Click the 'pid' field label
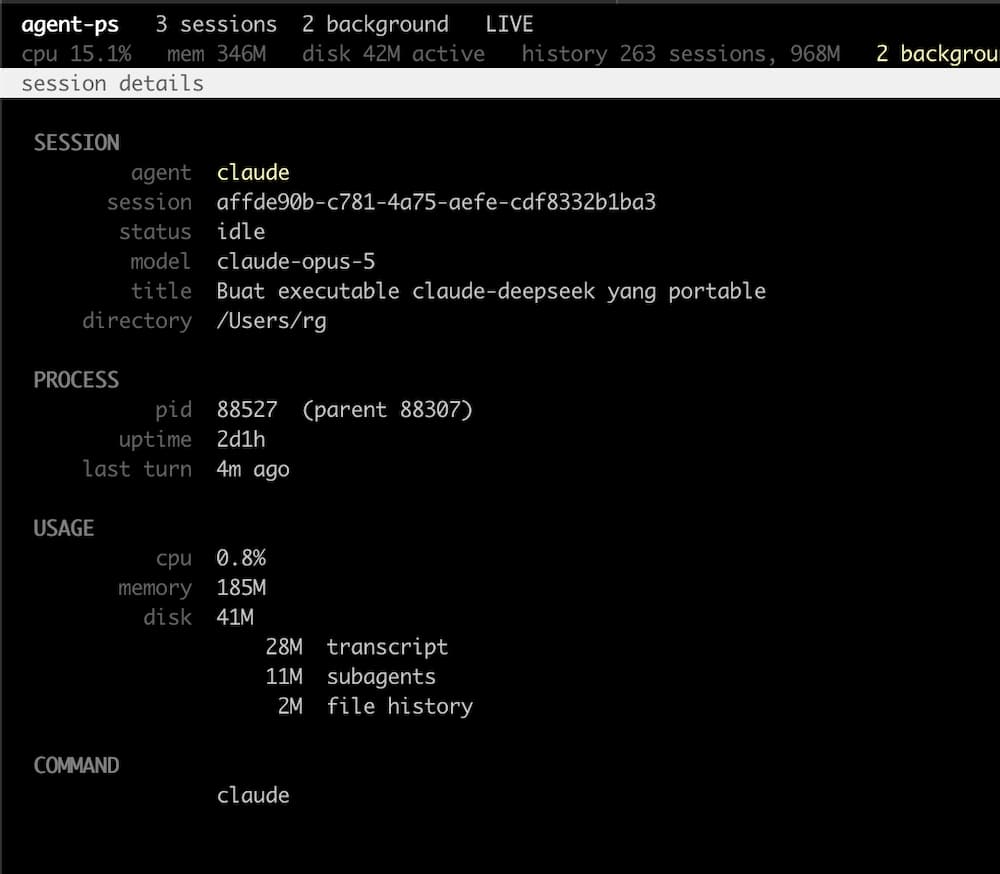The width and height of the screenshot is (1000, 874). point(173,410)
